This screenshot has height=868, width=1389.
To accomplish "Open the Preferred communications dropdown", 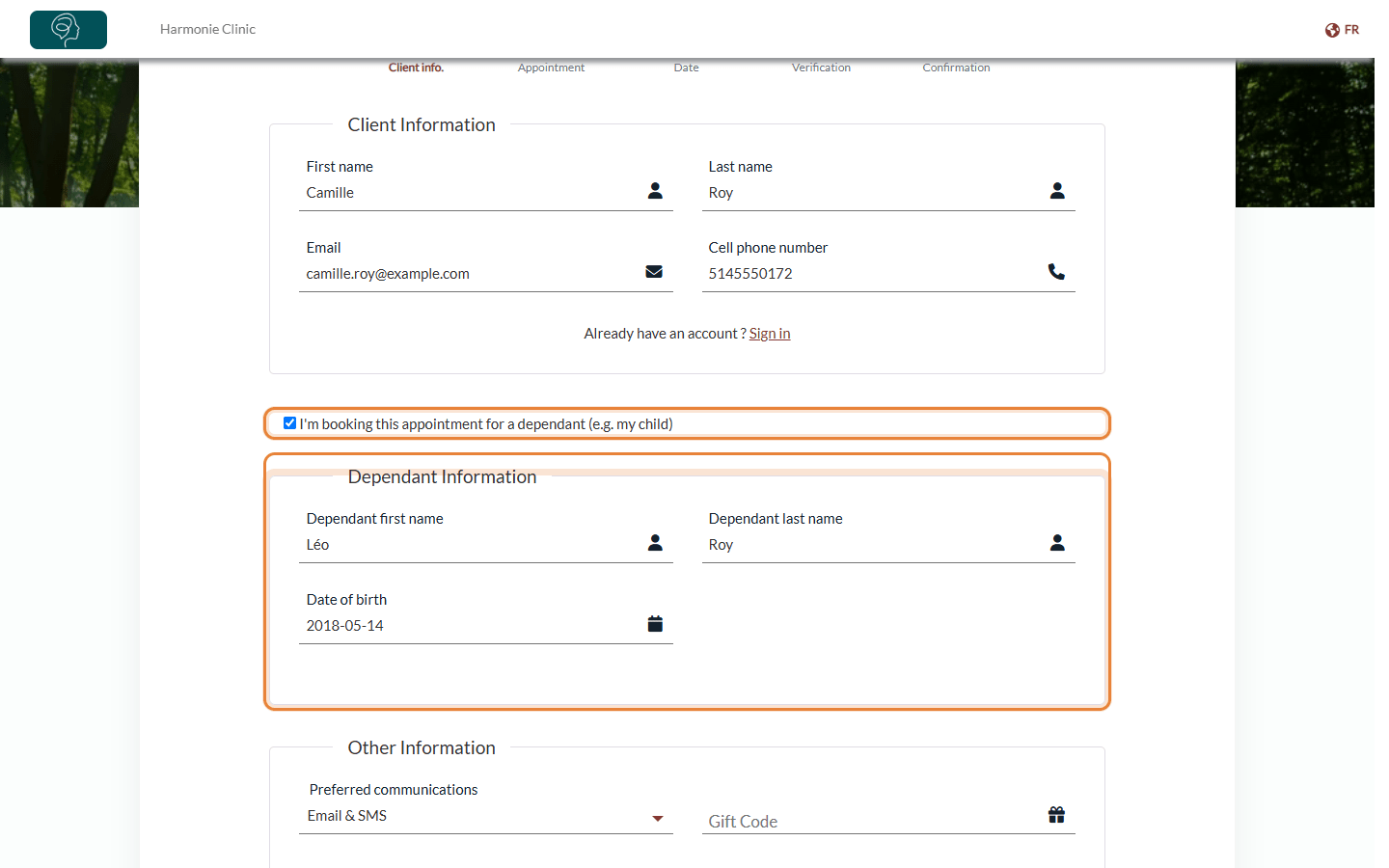I will tap(486, 816).
